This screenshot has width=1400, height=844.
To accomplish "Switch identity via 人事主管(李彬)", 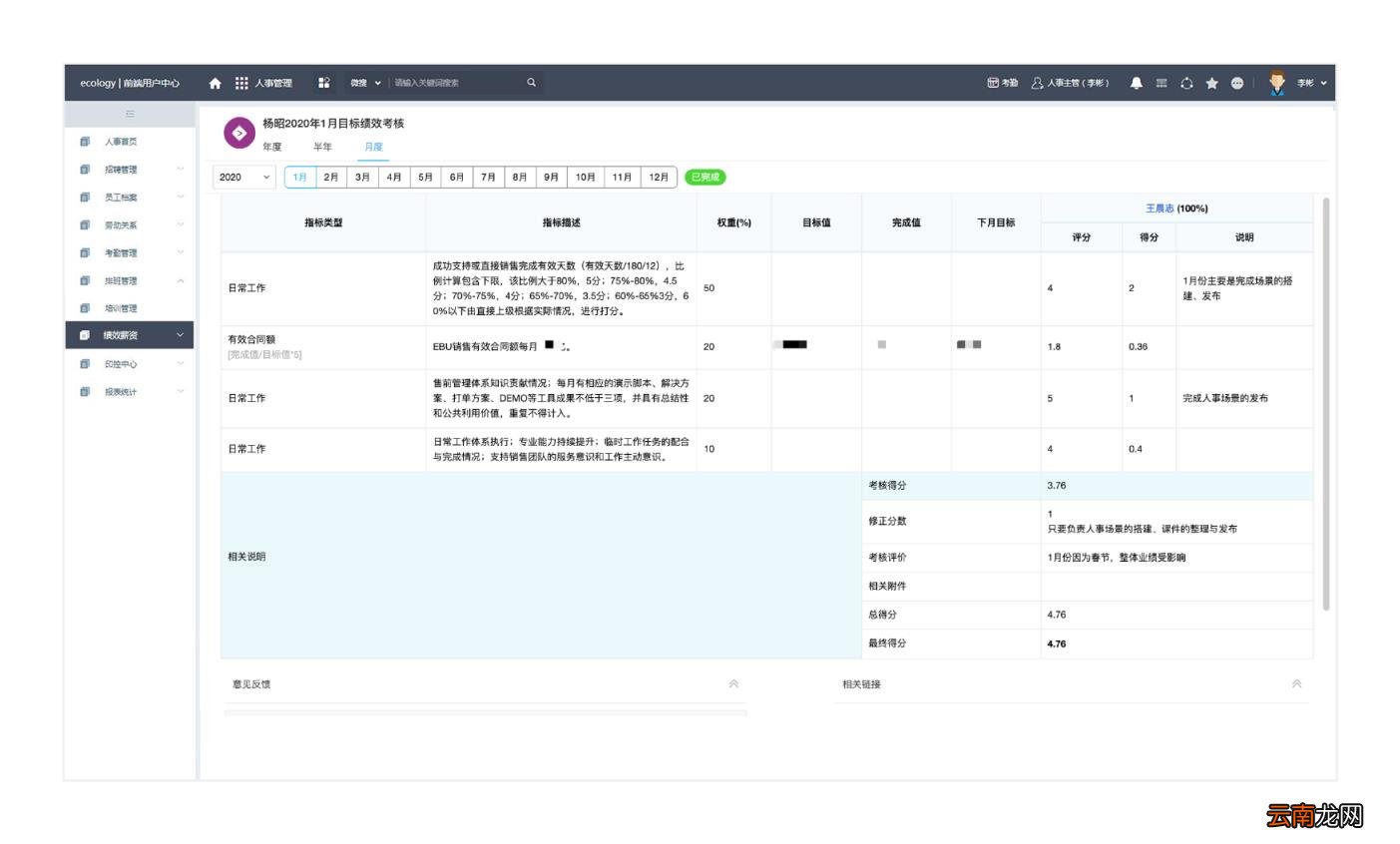I will click(1070, 83).
